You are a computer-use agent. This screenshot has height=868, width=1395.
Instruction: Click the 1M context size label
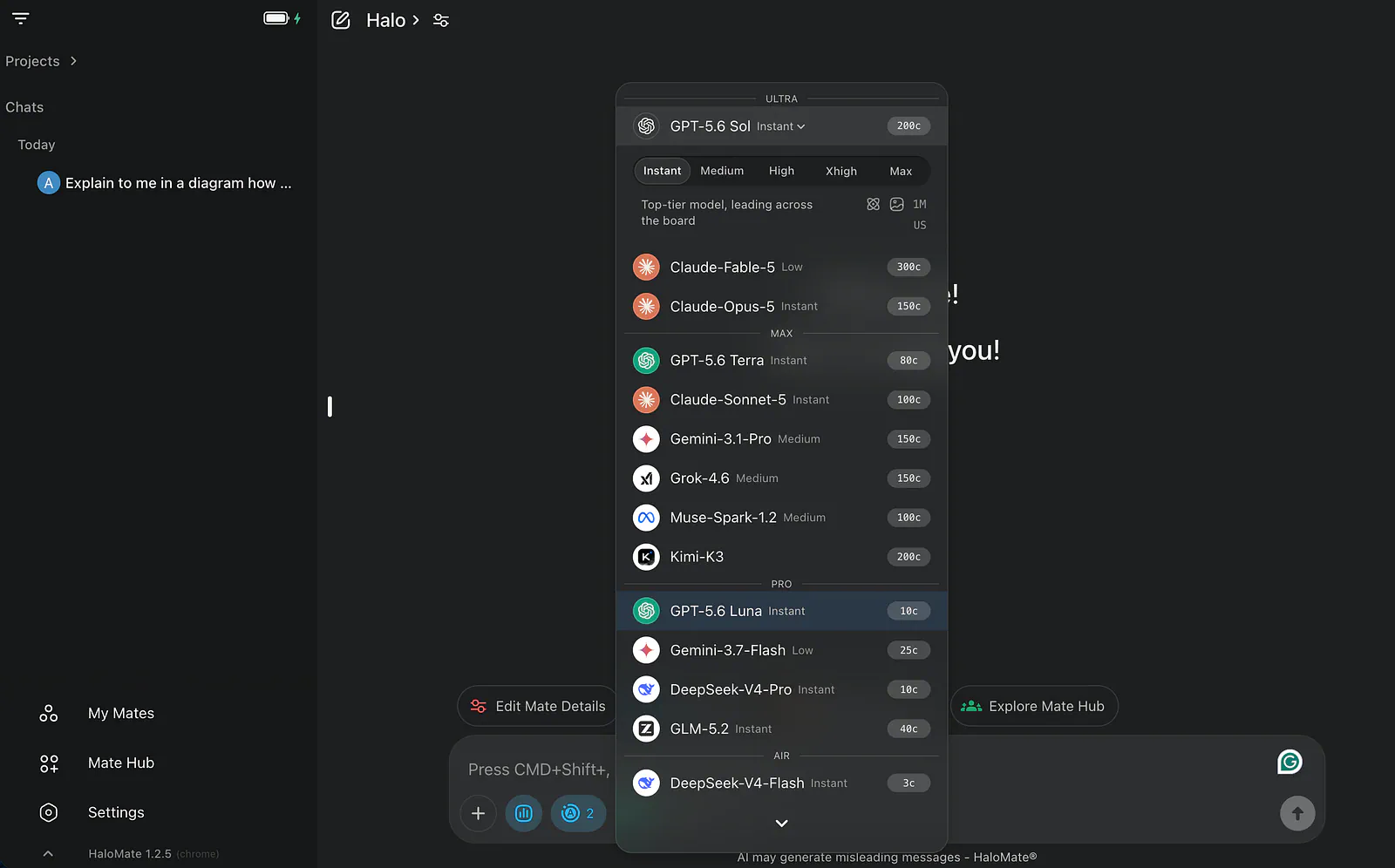[919, 204]
